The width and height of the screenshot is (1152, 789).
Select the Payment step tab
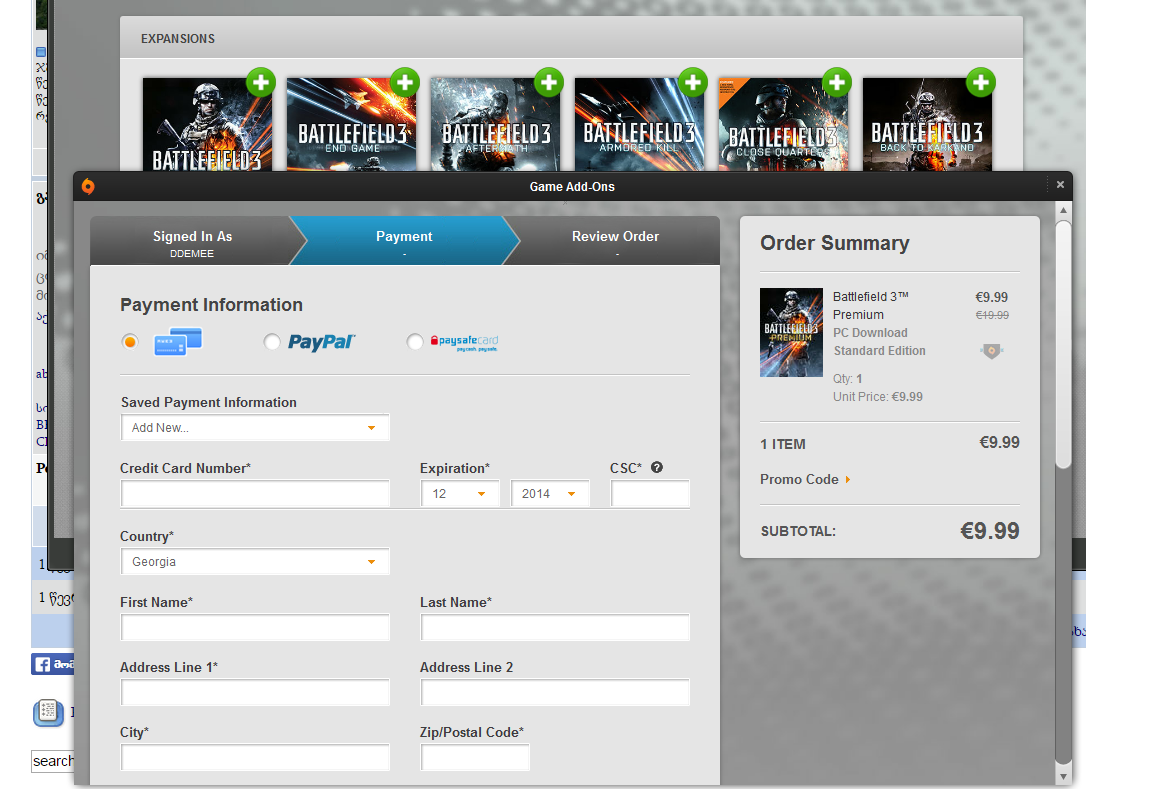tap(404, 241)
